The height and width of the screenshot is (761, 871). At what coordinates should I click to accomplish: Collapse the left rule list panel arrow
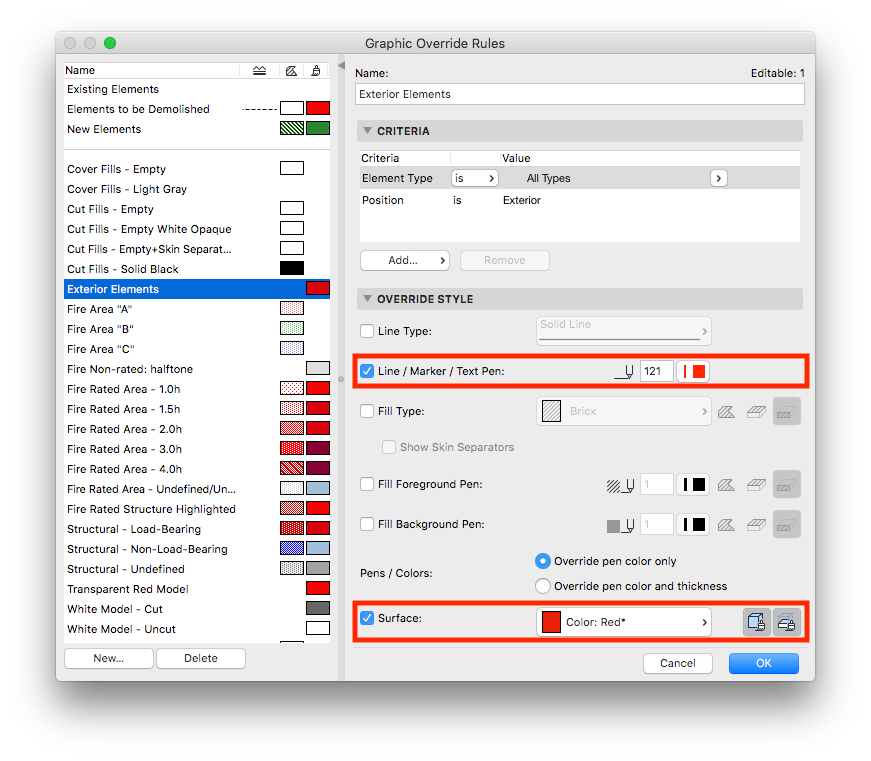tap(341, 66)
